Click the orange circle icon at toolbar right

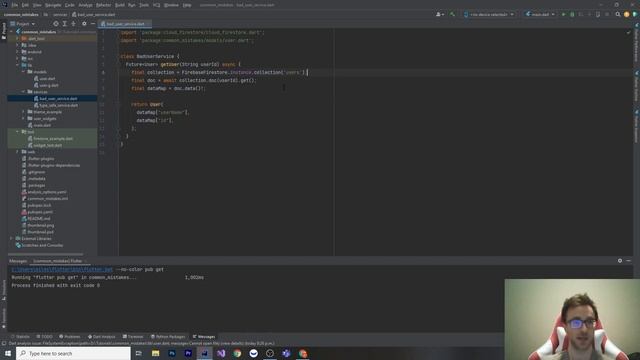coord(627,14)
